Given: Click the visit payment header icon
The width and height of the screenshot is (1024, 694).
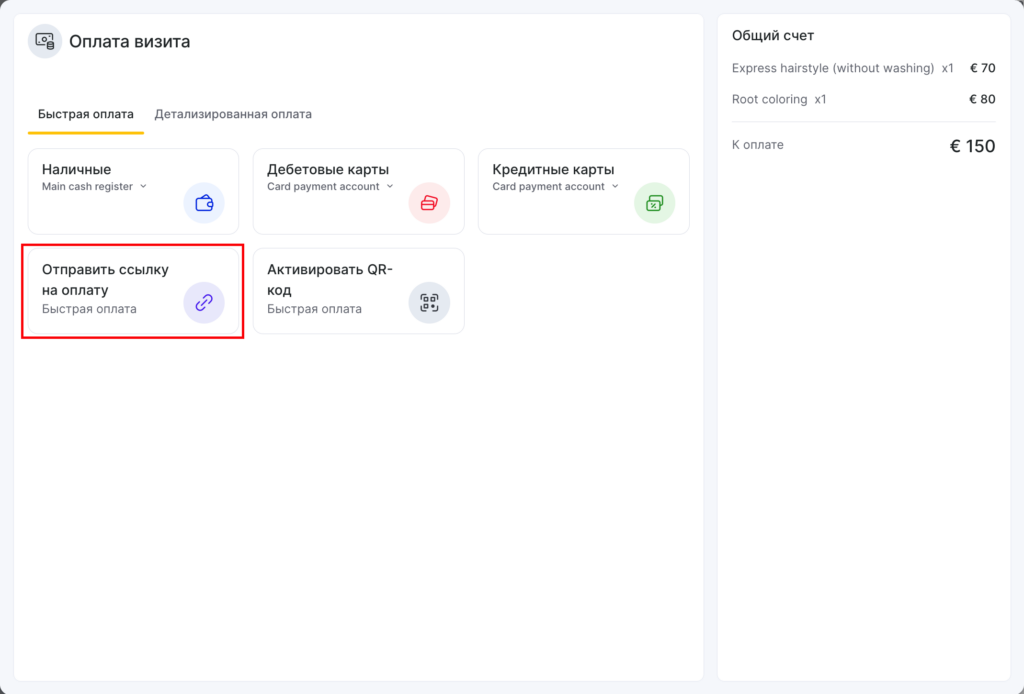Looking at the screenshot, I should (x=44, y=41).
